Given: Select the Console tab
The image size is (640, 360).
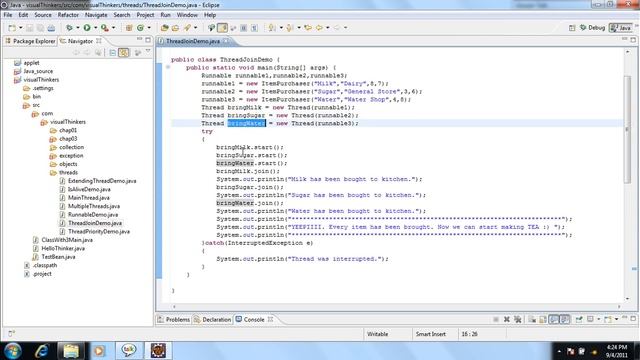Looking at the screenshot, I should click(x=254, y=320).
